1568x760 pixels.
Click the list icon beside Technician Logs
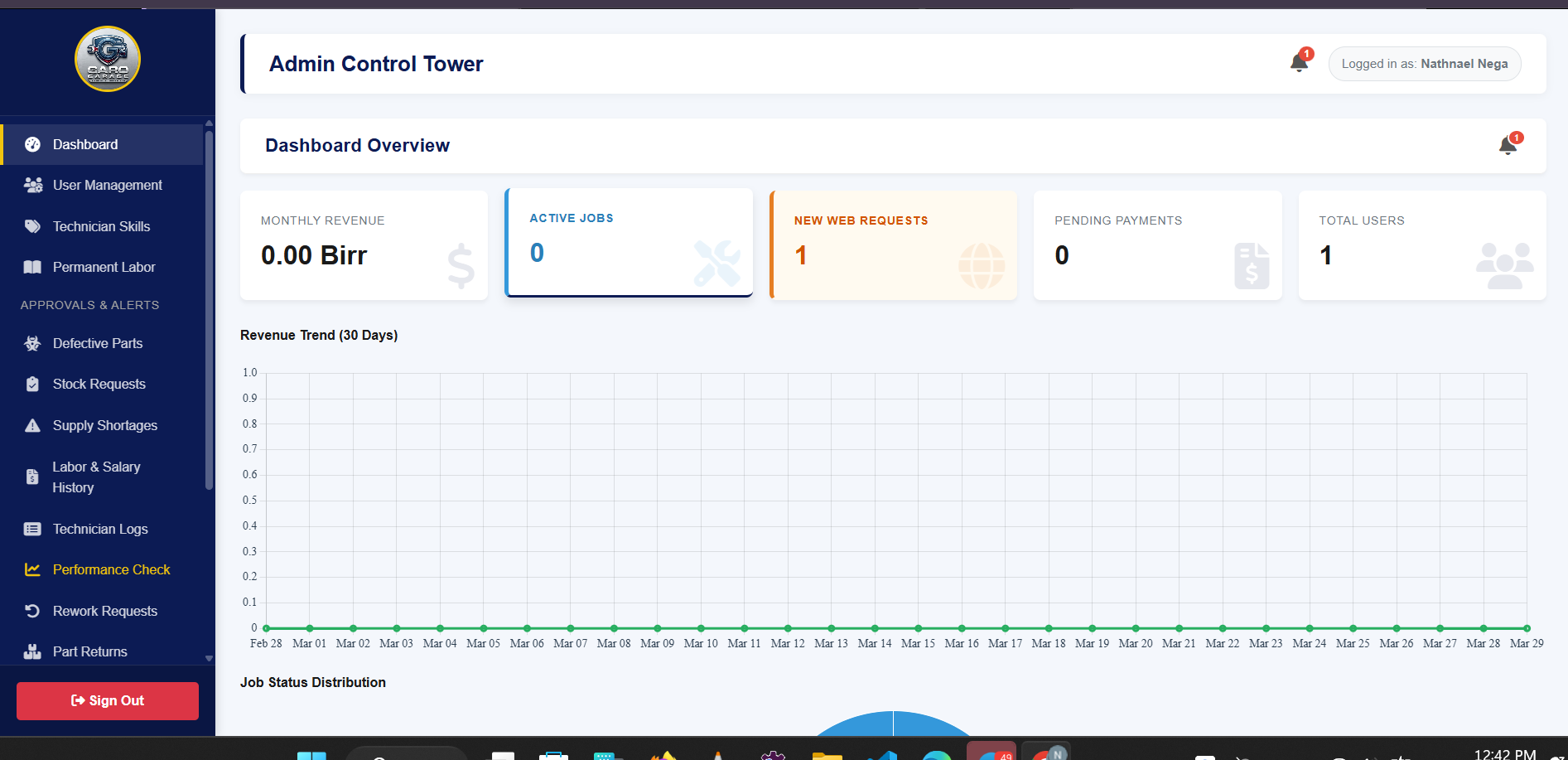pyautogui.click(x=32, y=529)
